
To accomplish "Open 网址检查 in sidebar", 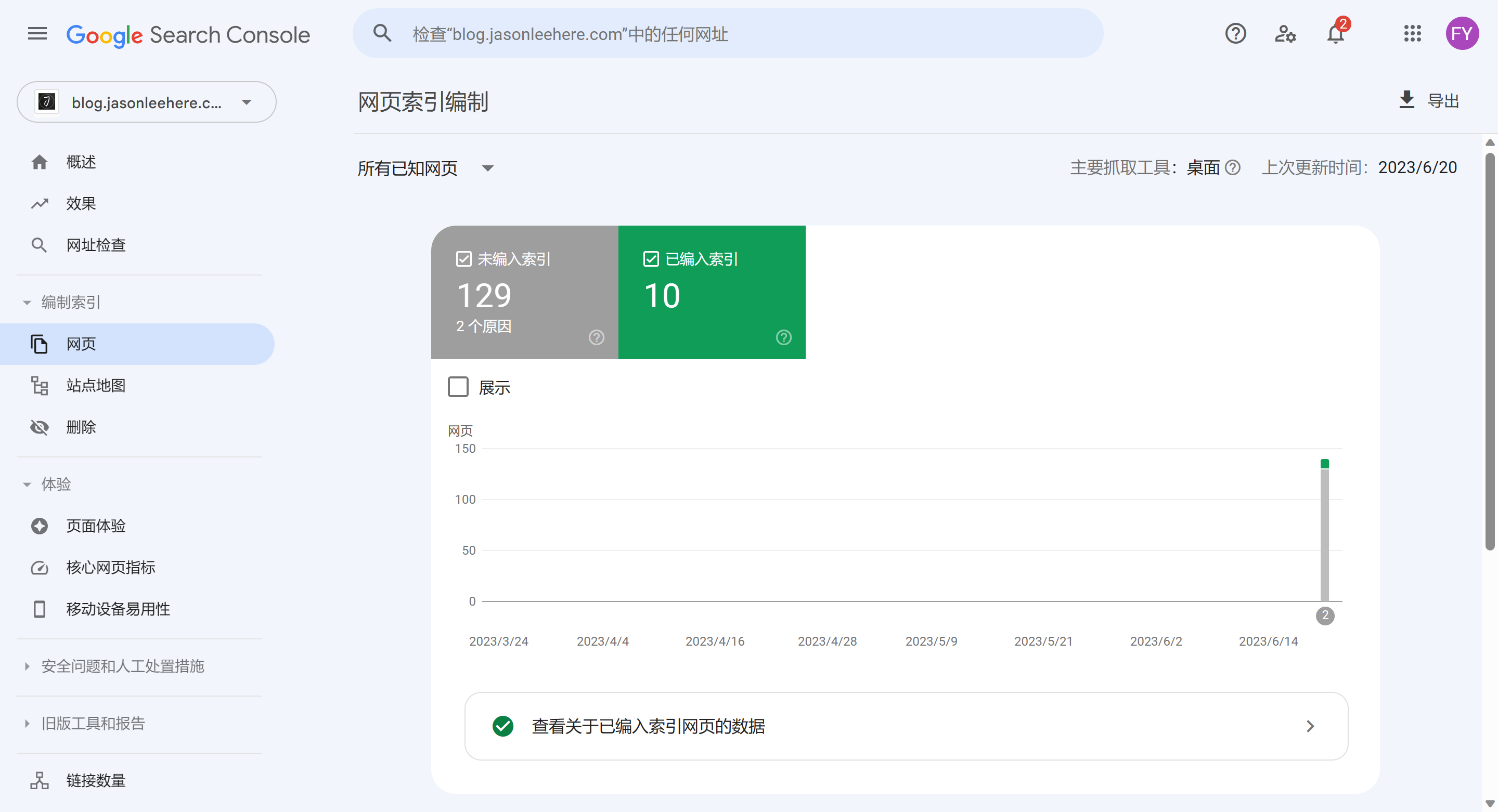I will [137, 245].
